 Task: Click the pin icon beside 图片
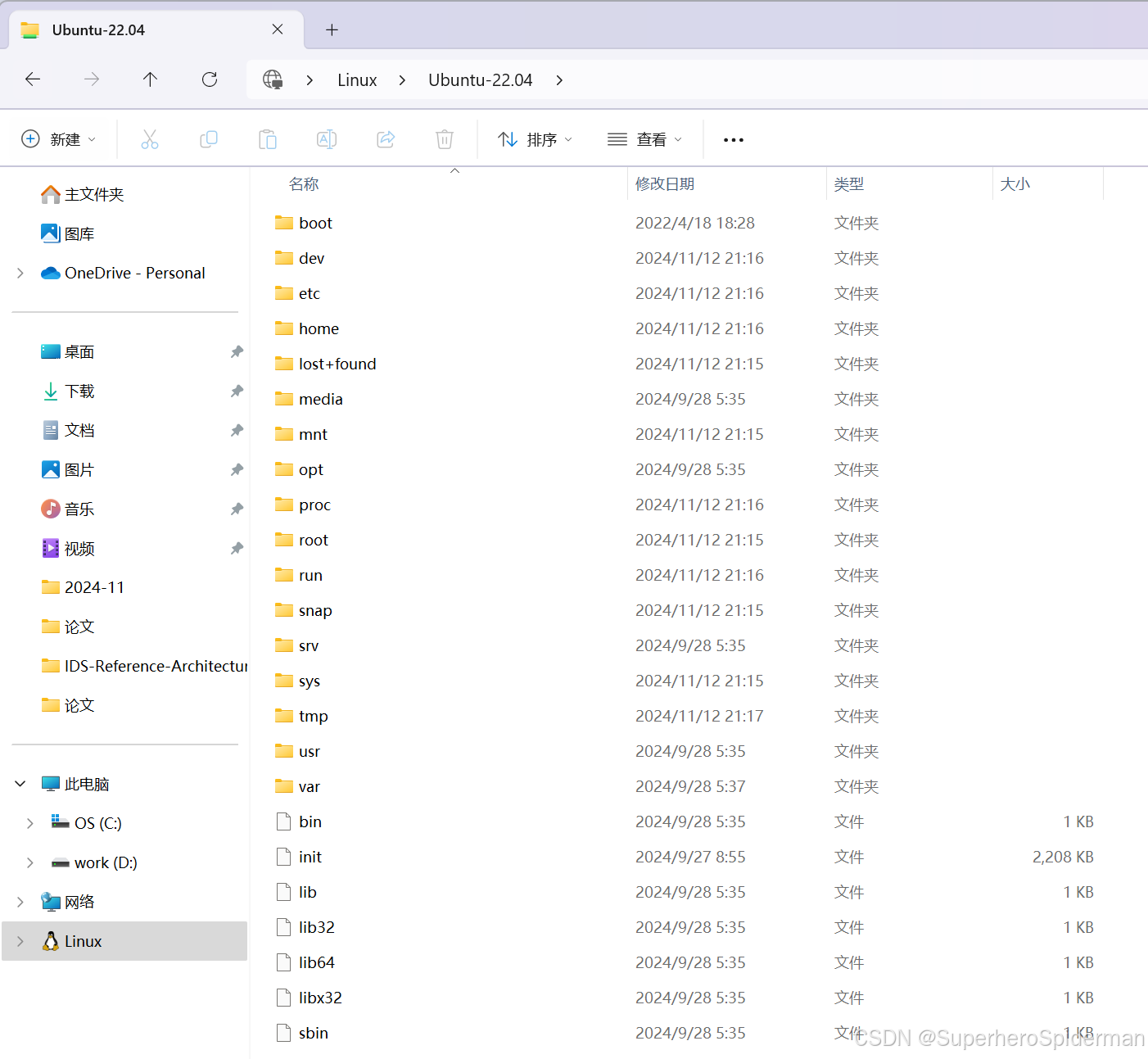(x=237, y=469)
